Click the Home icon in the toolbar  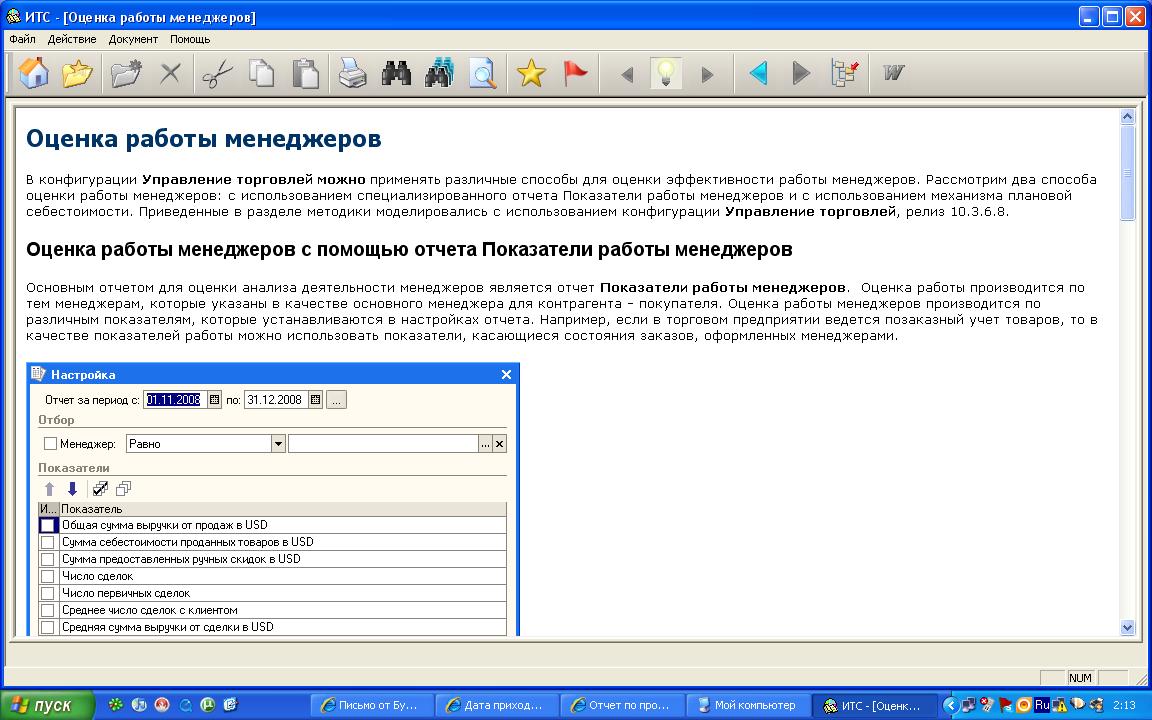point(34,74)
